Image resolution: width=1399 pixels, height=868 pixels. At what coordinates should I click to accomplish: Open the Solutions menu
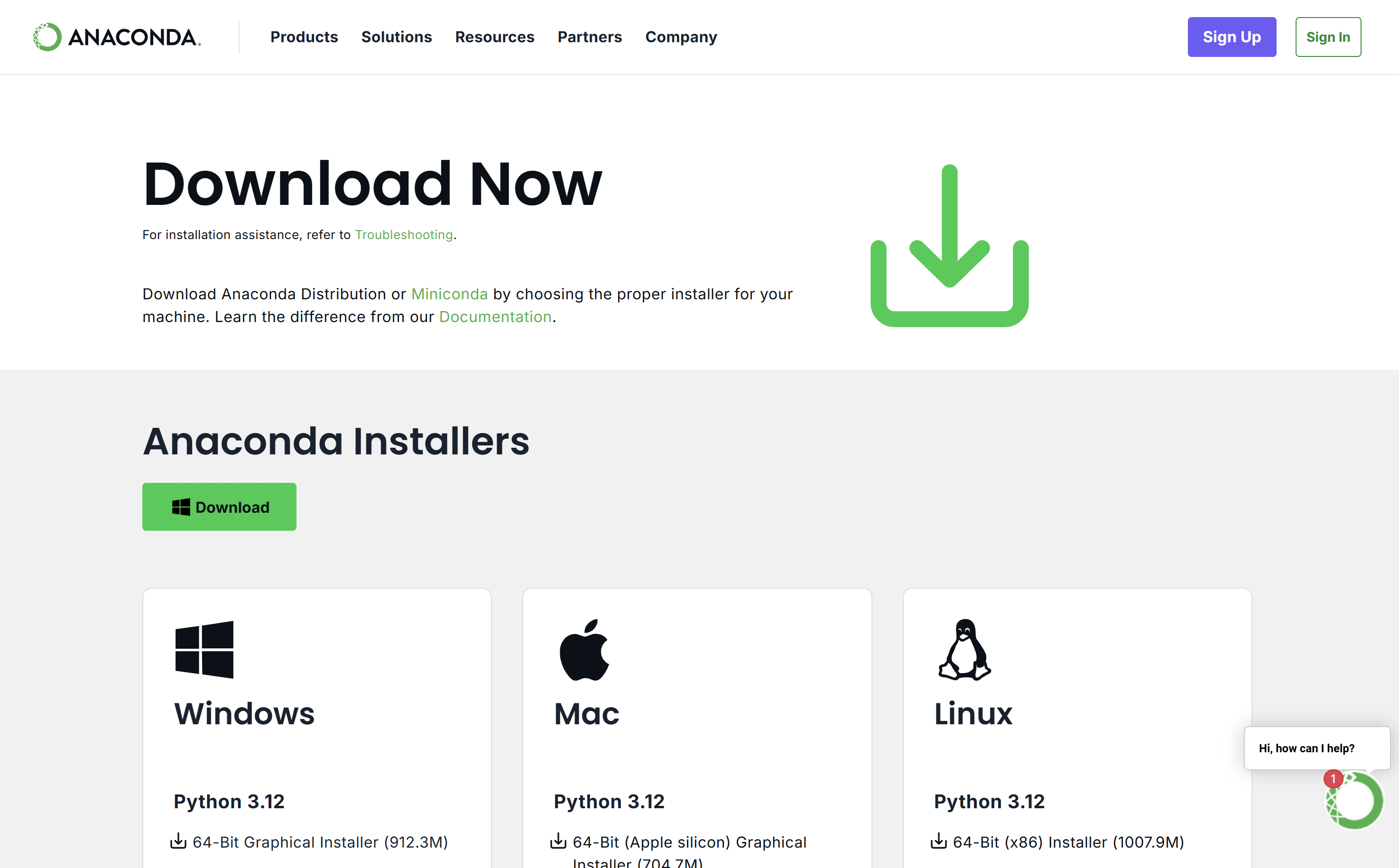(396, 37)
